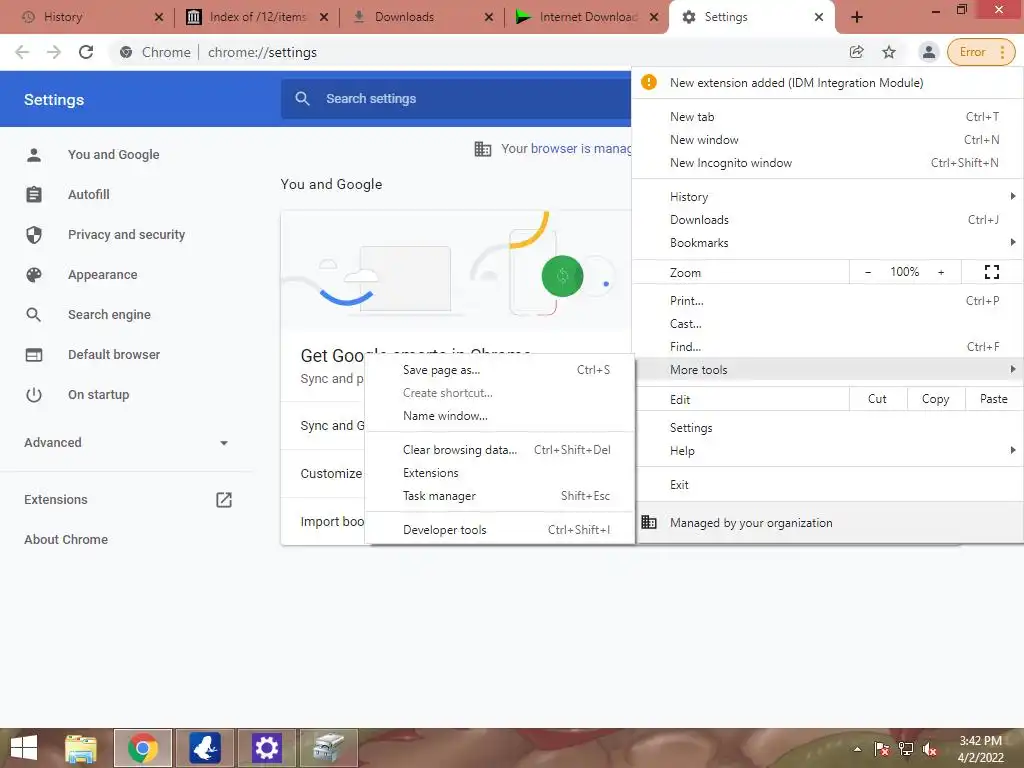Open File Explorer from the taskbar

click(x=81, y=748)
